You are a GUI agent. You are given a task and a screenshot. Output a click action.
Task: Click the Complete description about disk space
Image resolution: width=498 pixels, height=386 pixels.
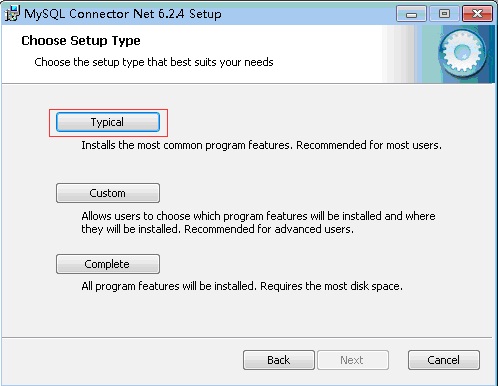(x=242, y=286)
